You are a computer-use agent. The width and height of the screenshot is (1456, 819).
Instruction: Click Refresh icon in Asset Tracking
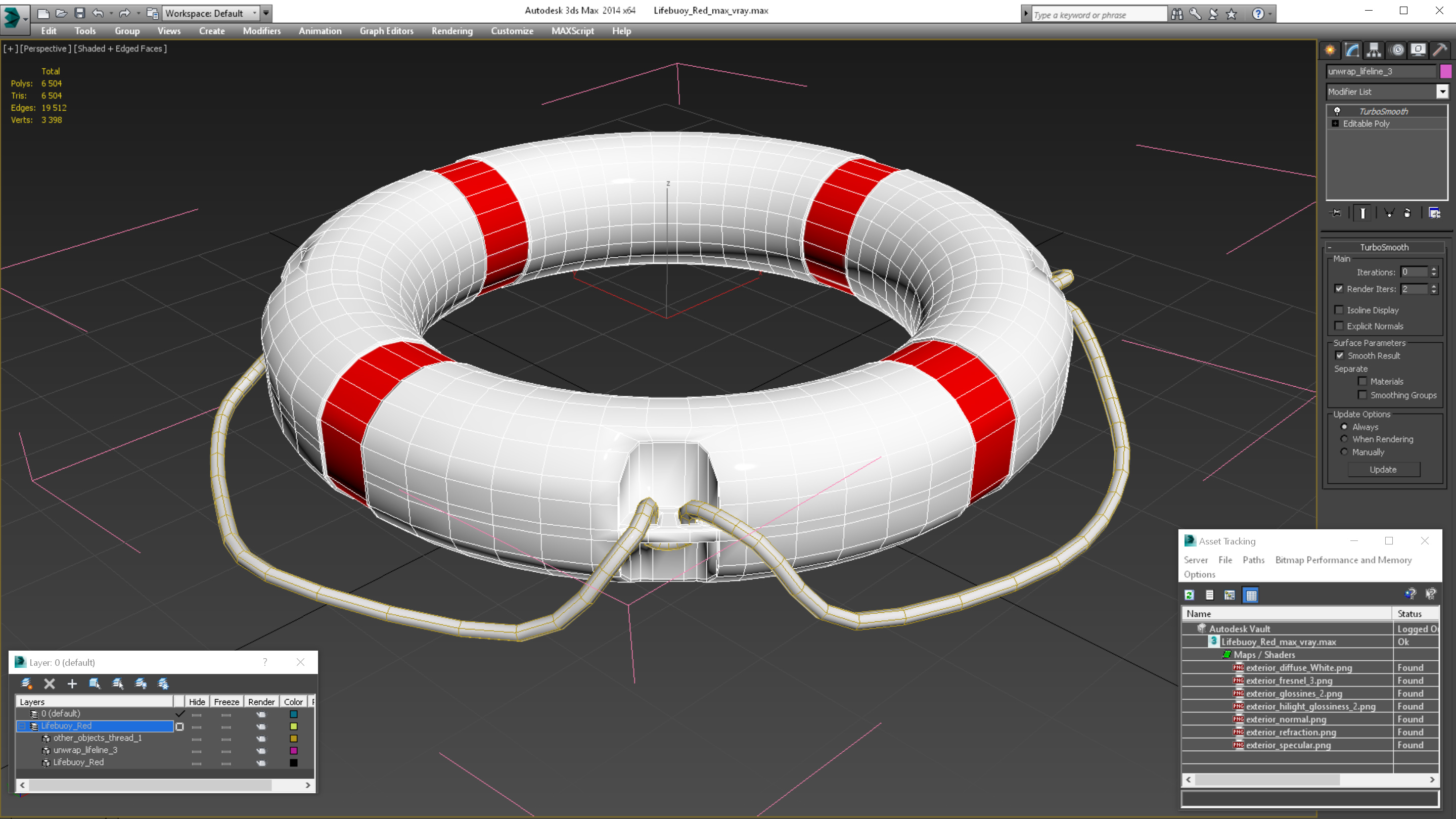(1189, 595)
